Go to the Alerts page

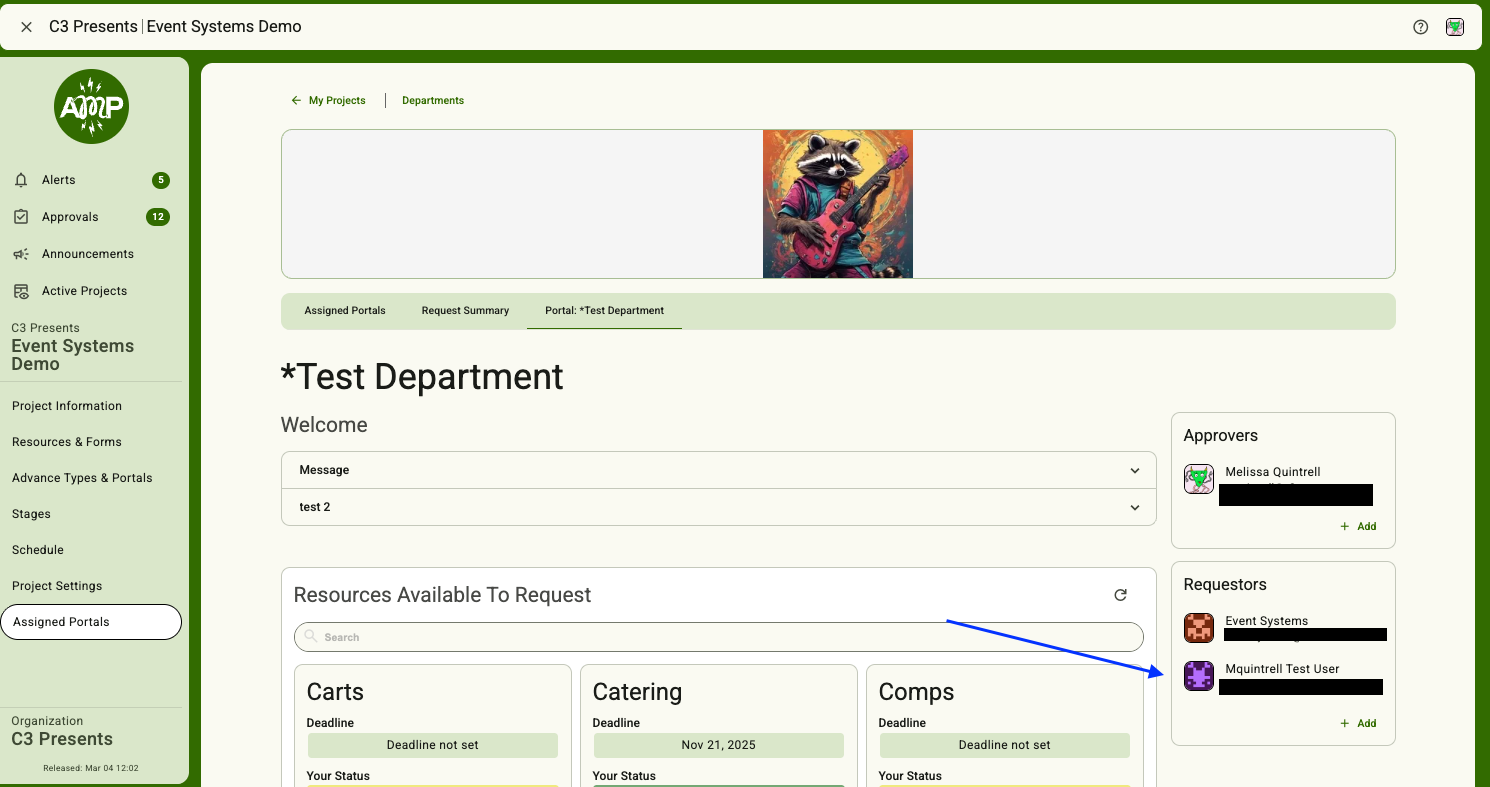point(58,180)
